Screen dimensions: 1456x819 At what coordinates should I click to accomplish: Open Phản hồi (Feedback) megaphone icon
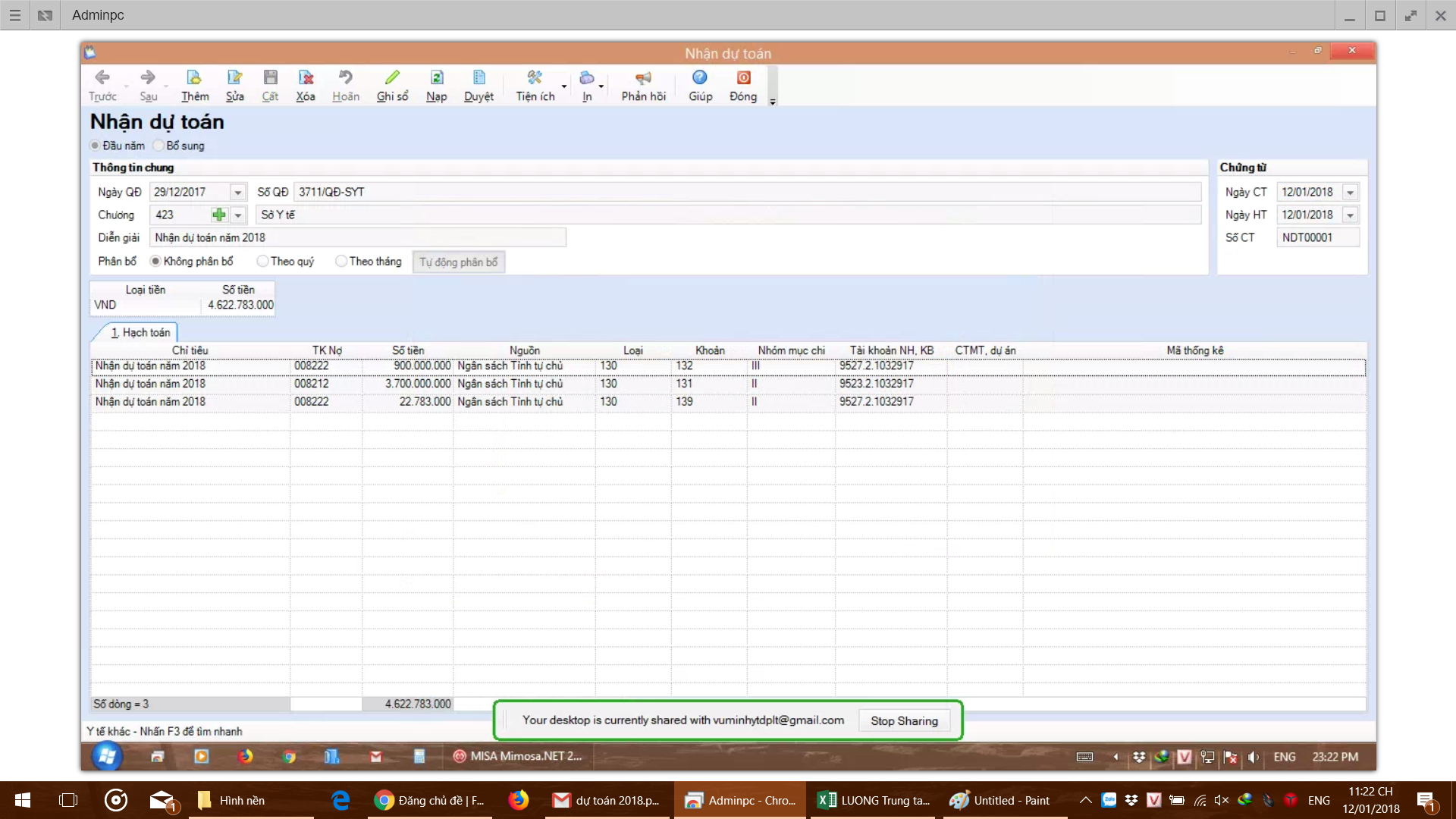[643, 78]
